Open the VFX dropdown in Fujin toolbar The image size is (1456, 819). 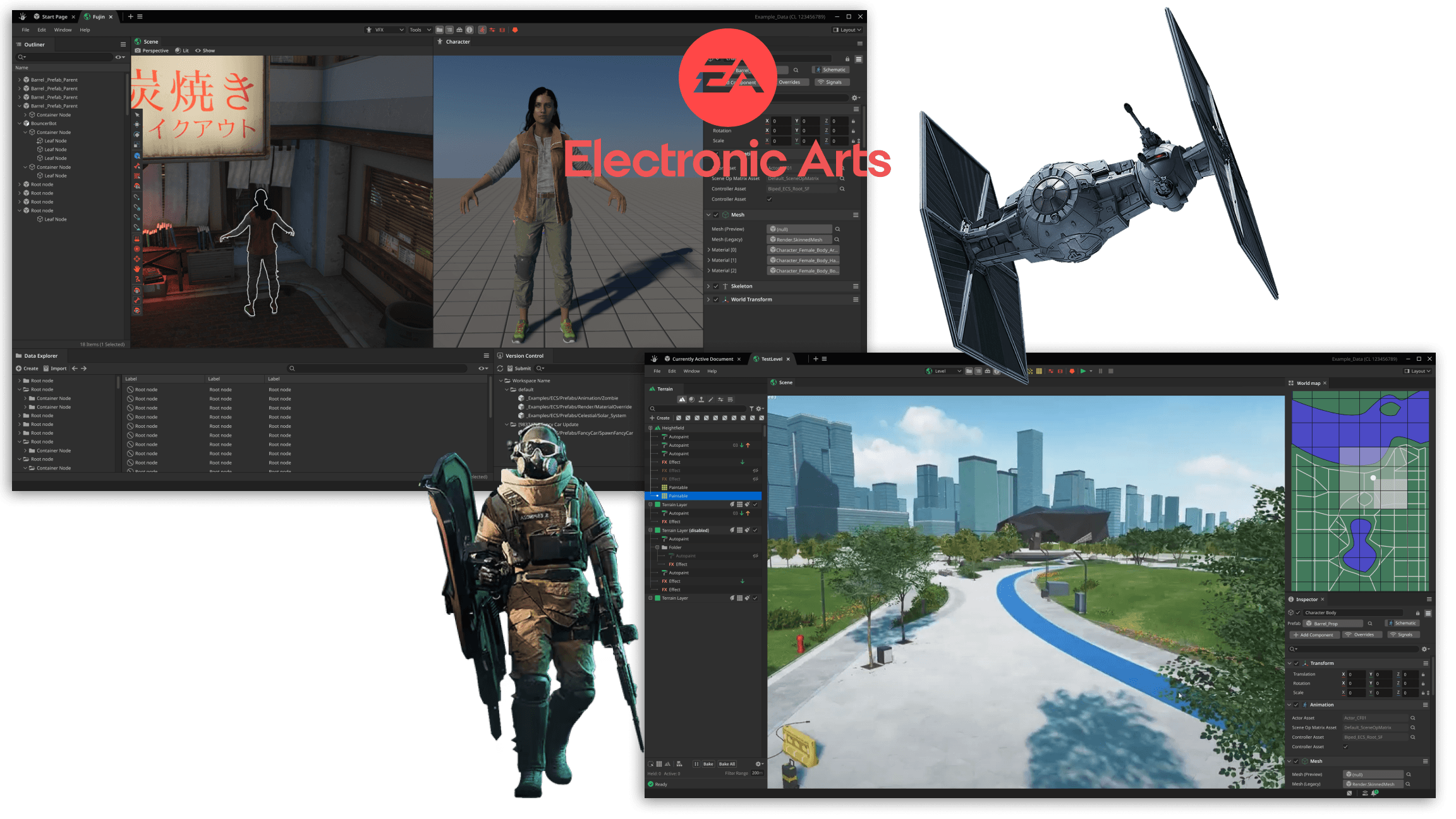(385, 30)
